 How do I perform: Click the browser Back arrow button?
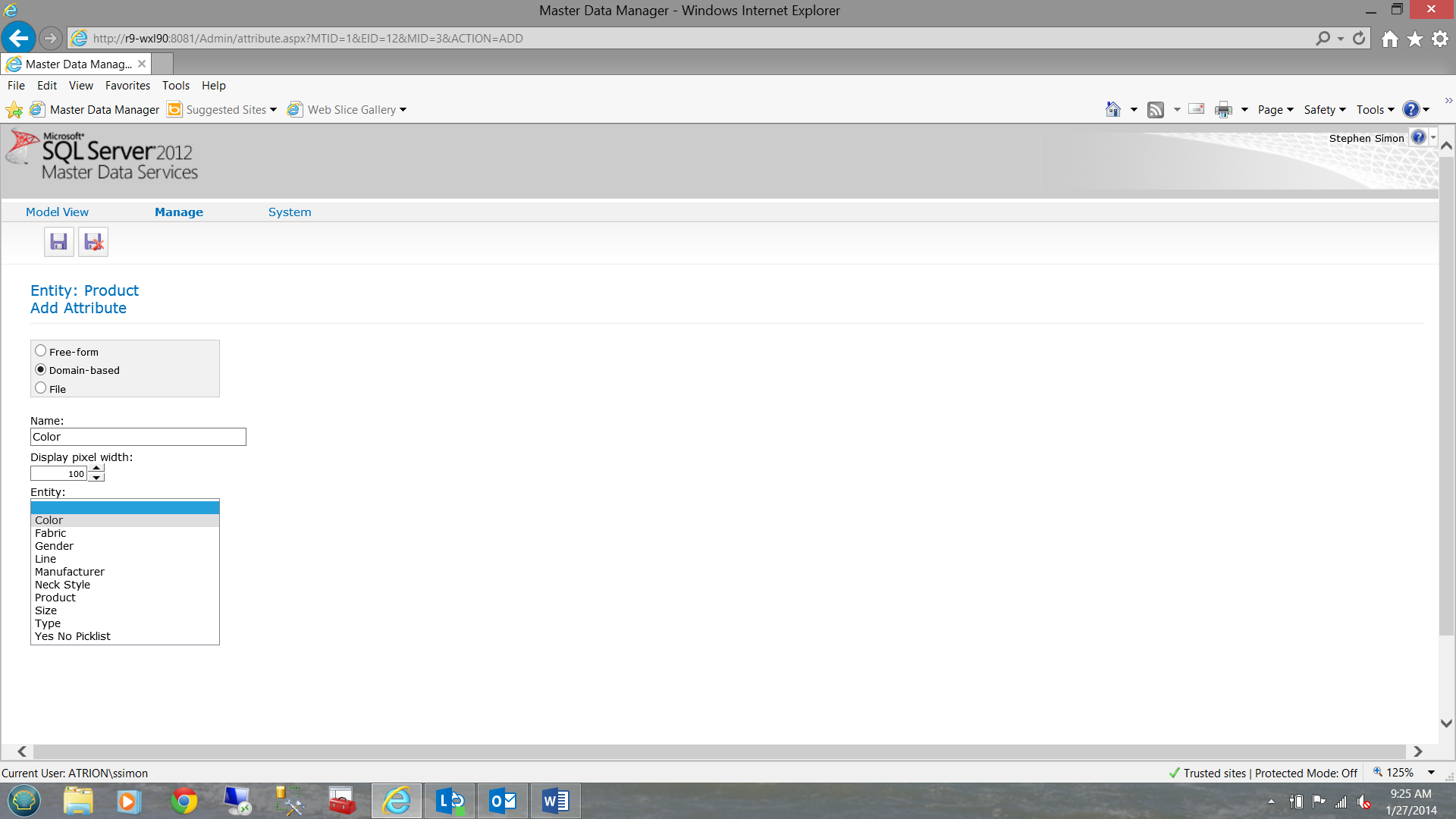(x=19, y=38)
